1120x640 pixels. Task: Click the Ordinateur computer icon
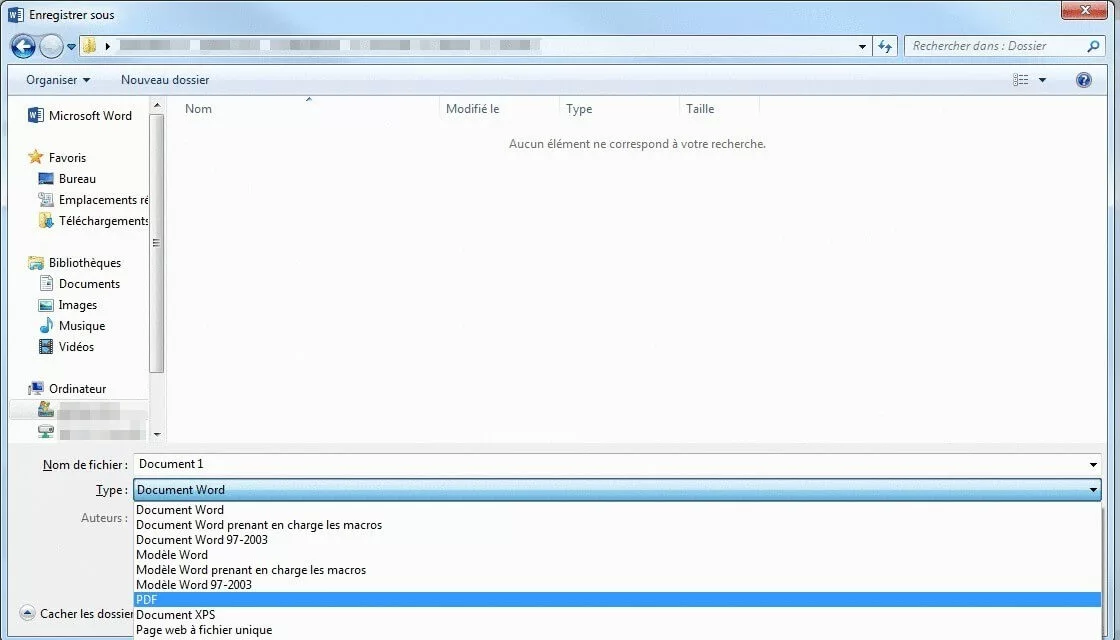tap(36, 389)
